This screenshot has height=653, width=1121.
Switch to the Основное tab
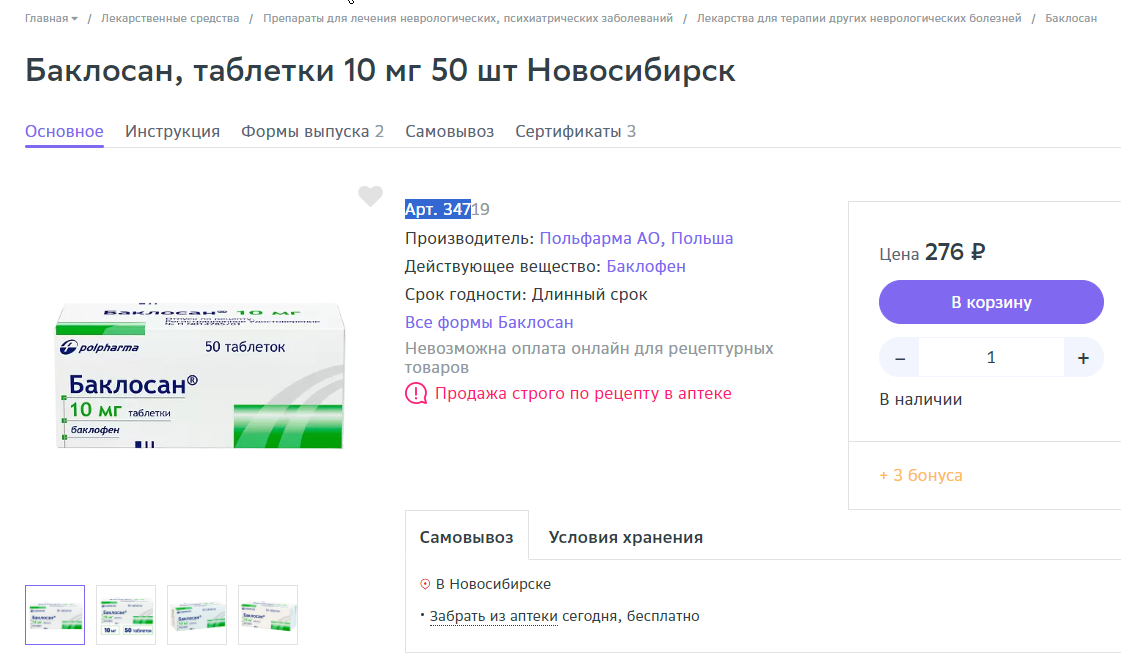(64, 132)
